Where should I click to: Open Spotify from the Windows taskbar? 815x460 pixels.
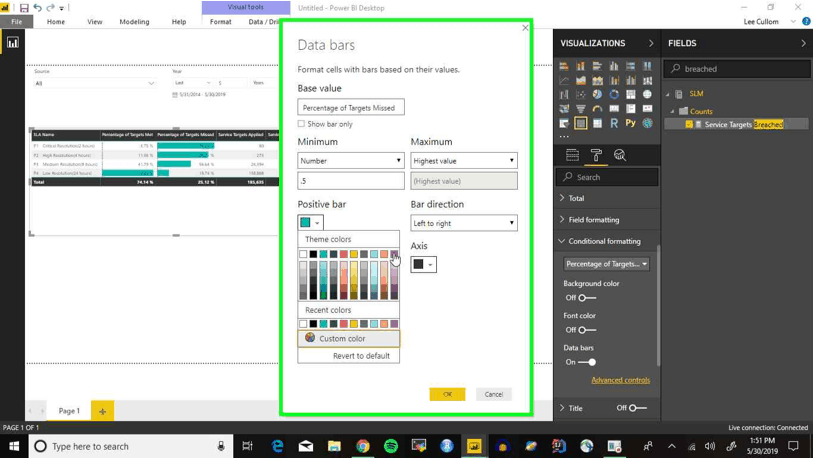pos(391,446)
